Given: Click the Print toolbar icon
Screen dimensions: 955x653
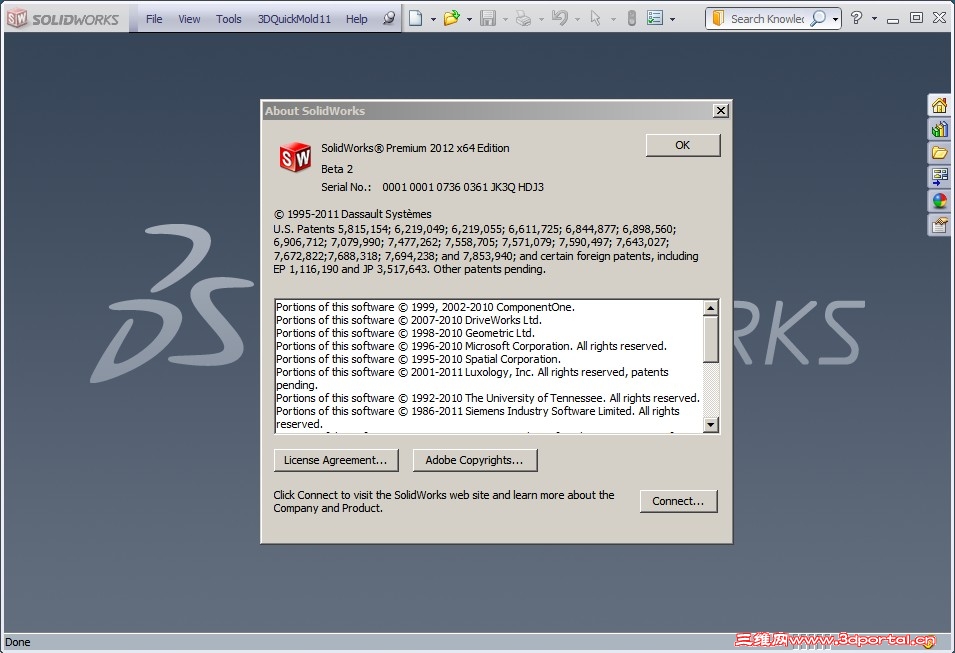Looking at the screenshot, I should [x=524, y=18].
